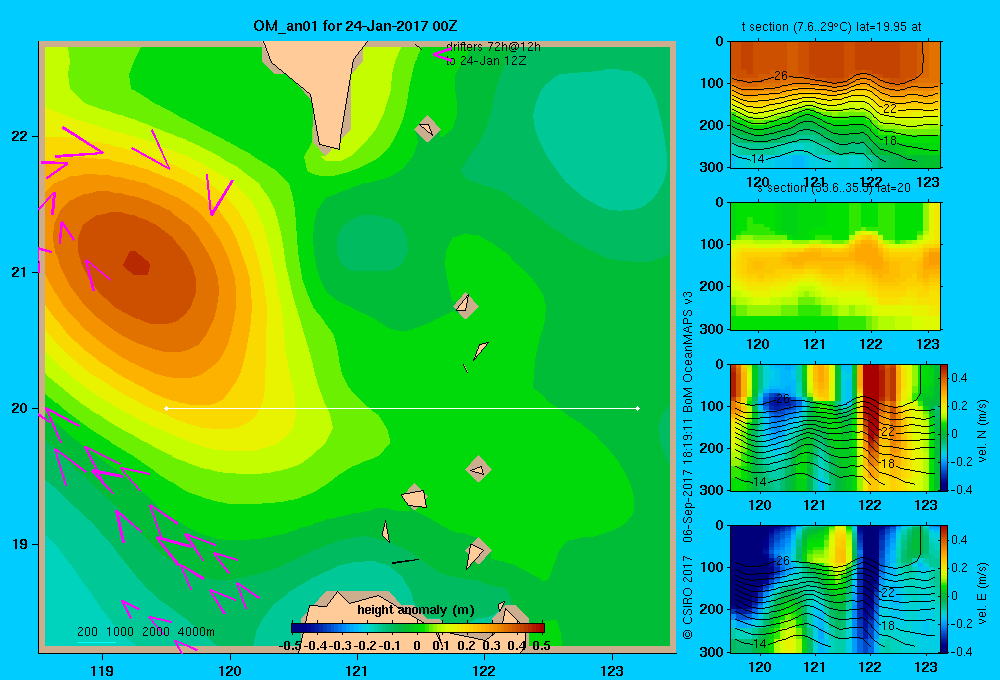Click the 'height anomaly (m)' label
1000x680 pixels.
pos(416,610)
